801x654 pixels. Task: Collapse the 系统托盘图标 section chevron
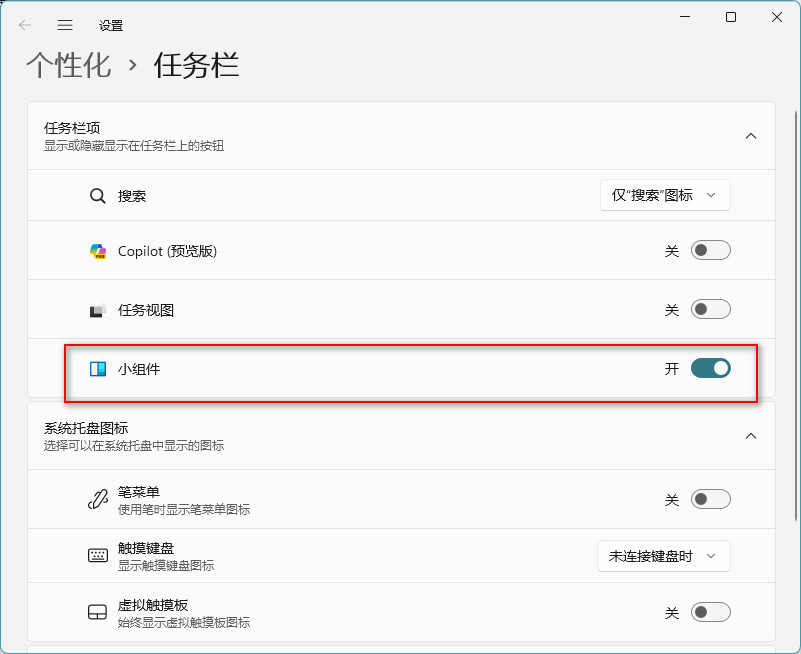(x=751, y=436)
